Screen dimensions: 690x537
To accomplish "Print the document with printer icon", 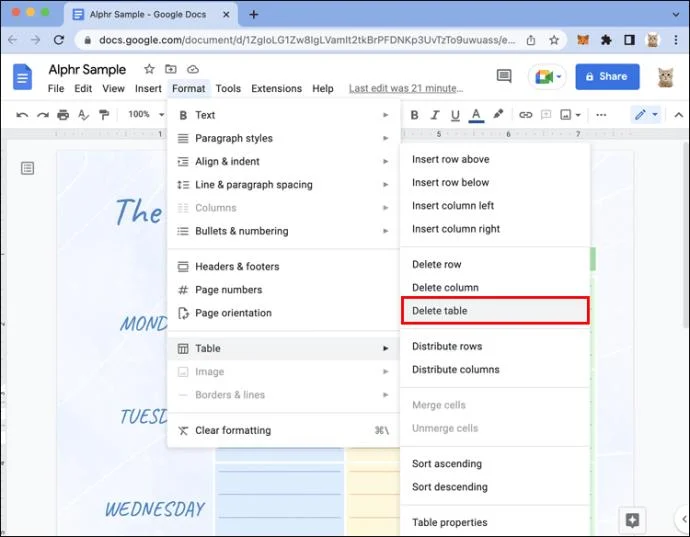I will coord(63,115).
